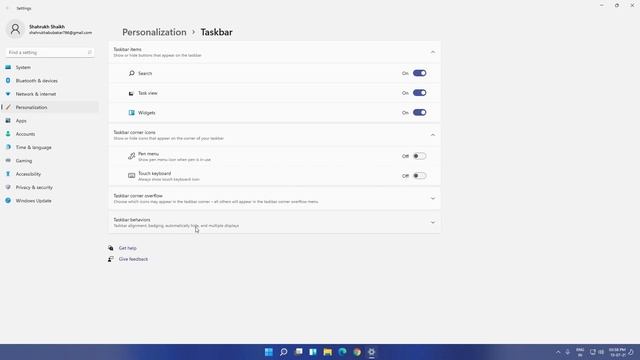This screenshot has width=640, height=360.
Task: Show hidden icons in system tray
Action: pos(558,352)
